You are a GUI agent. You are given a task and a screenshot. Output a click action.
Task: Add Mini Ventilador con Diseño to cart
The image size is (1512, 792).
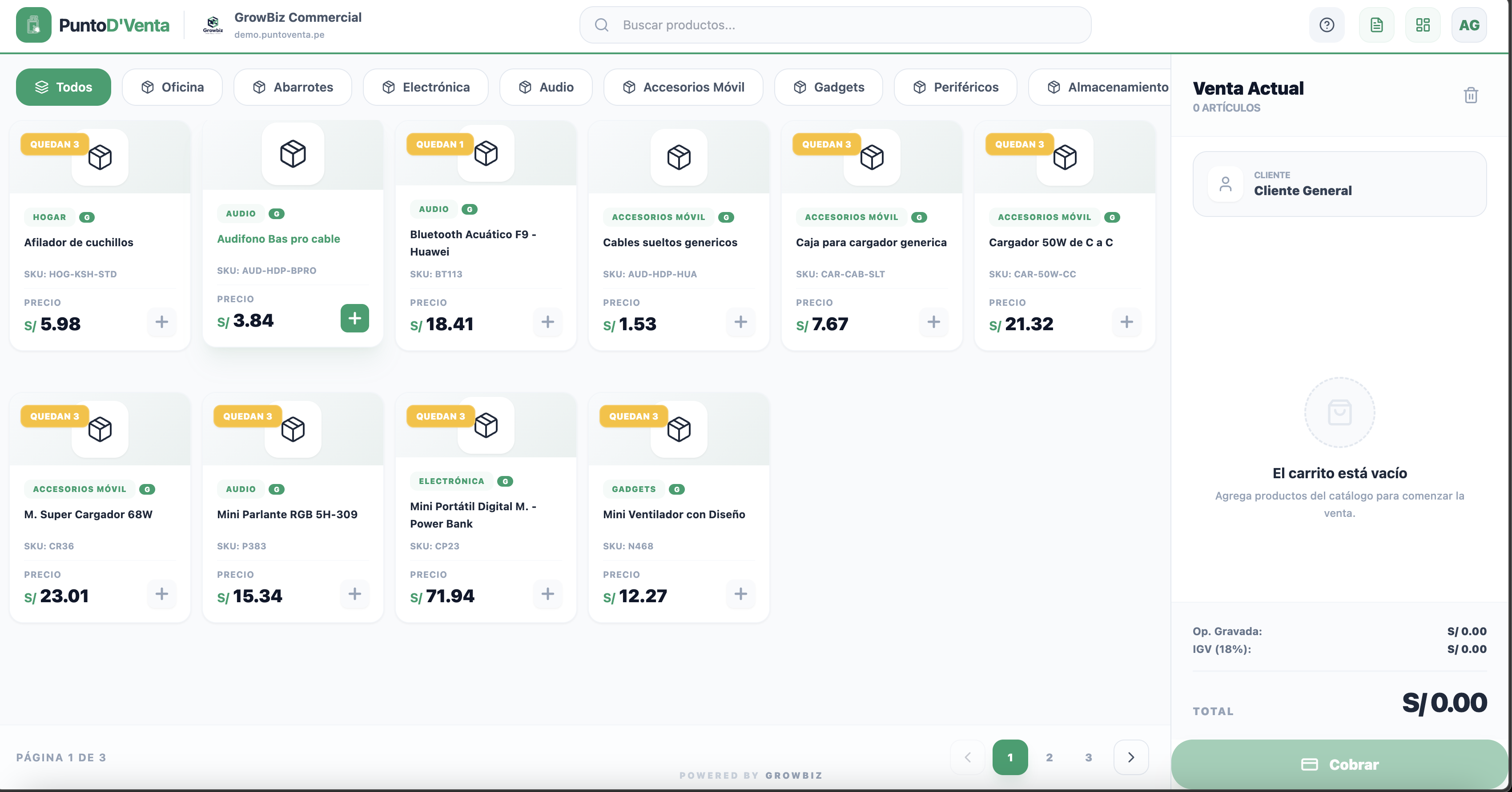741,594
